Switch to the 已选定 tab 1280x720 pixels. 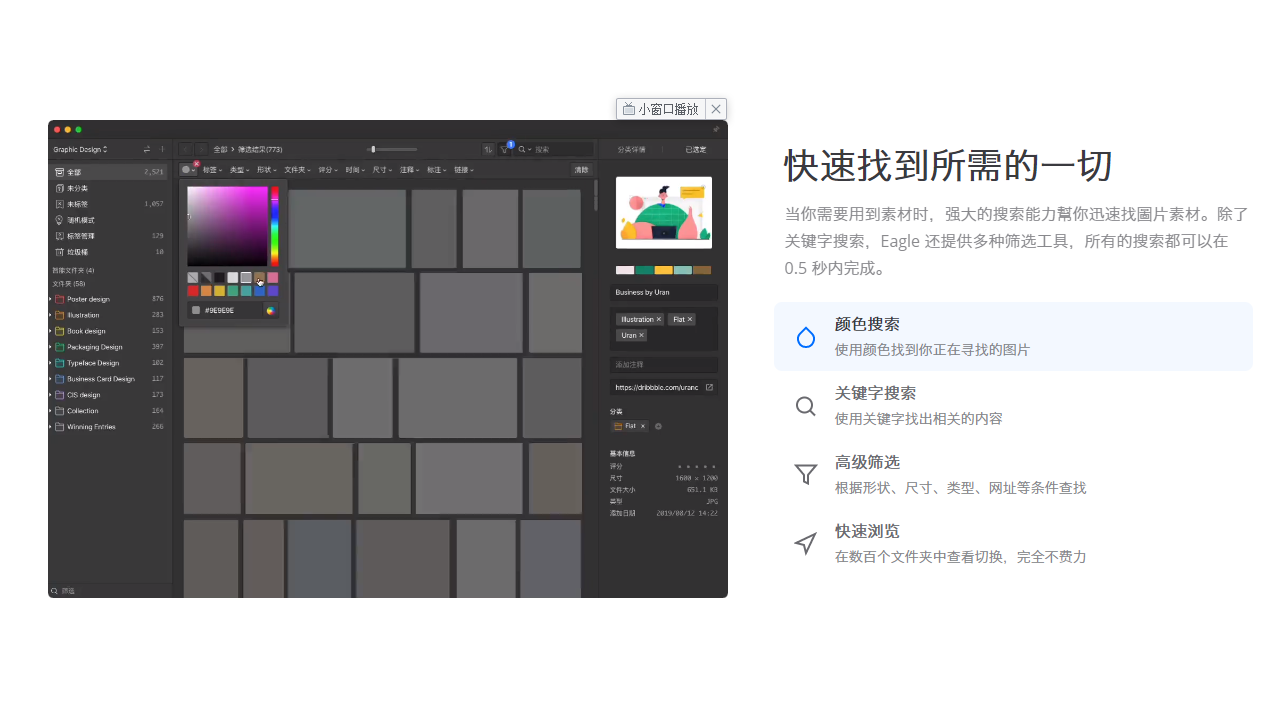695,149
